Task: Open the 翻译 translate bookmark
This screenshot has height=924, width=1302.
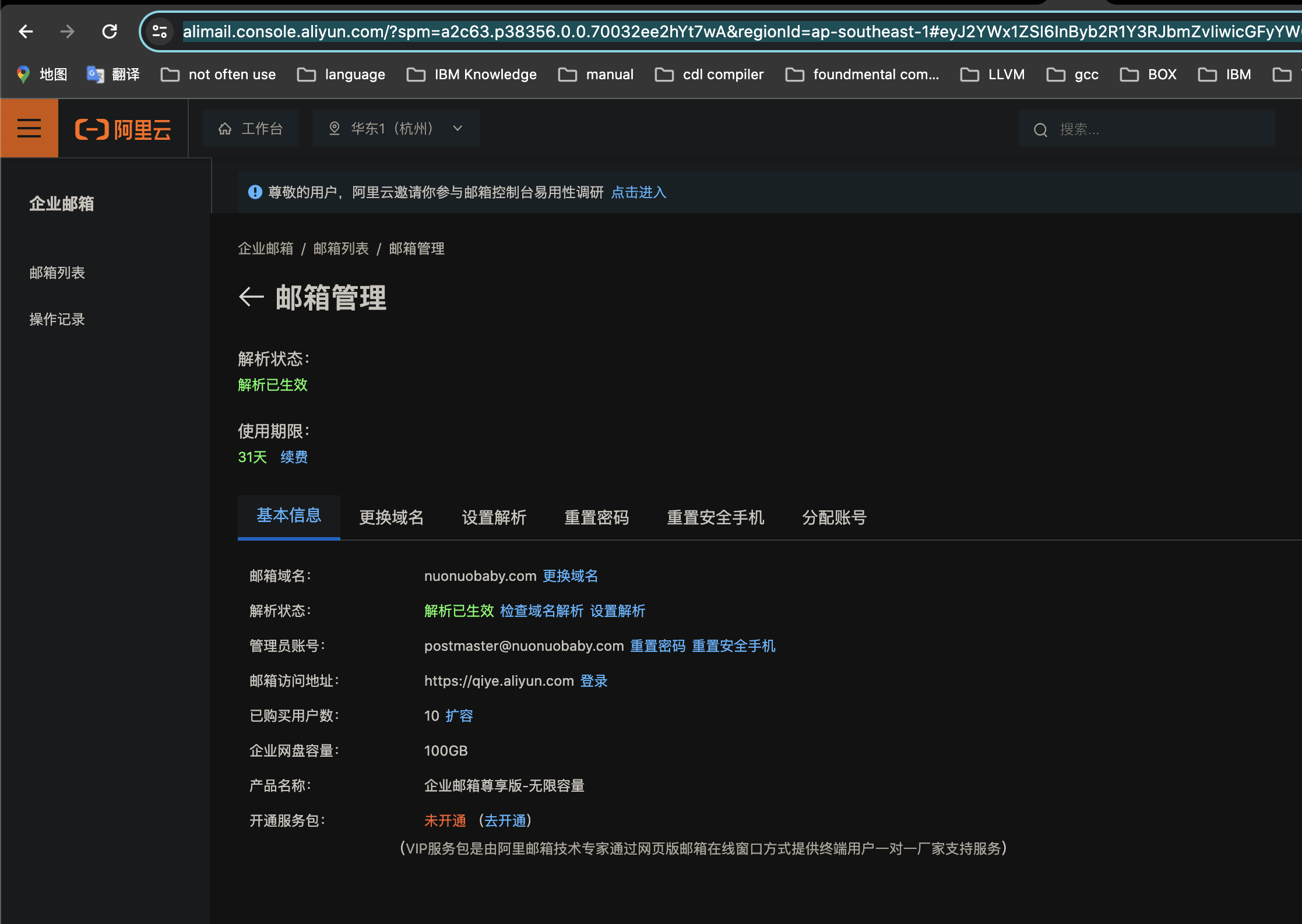Action: 114,74
